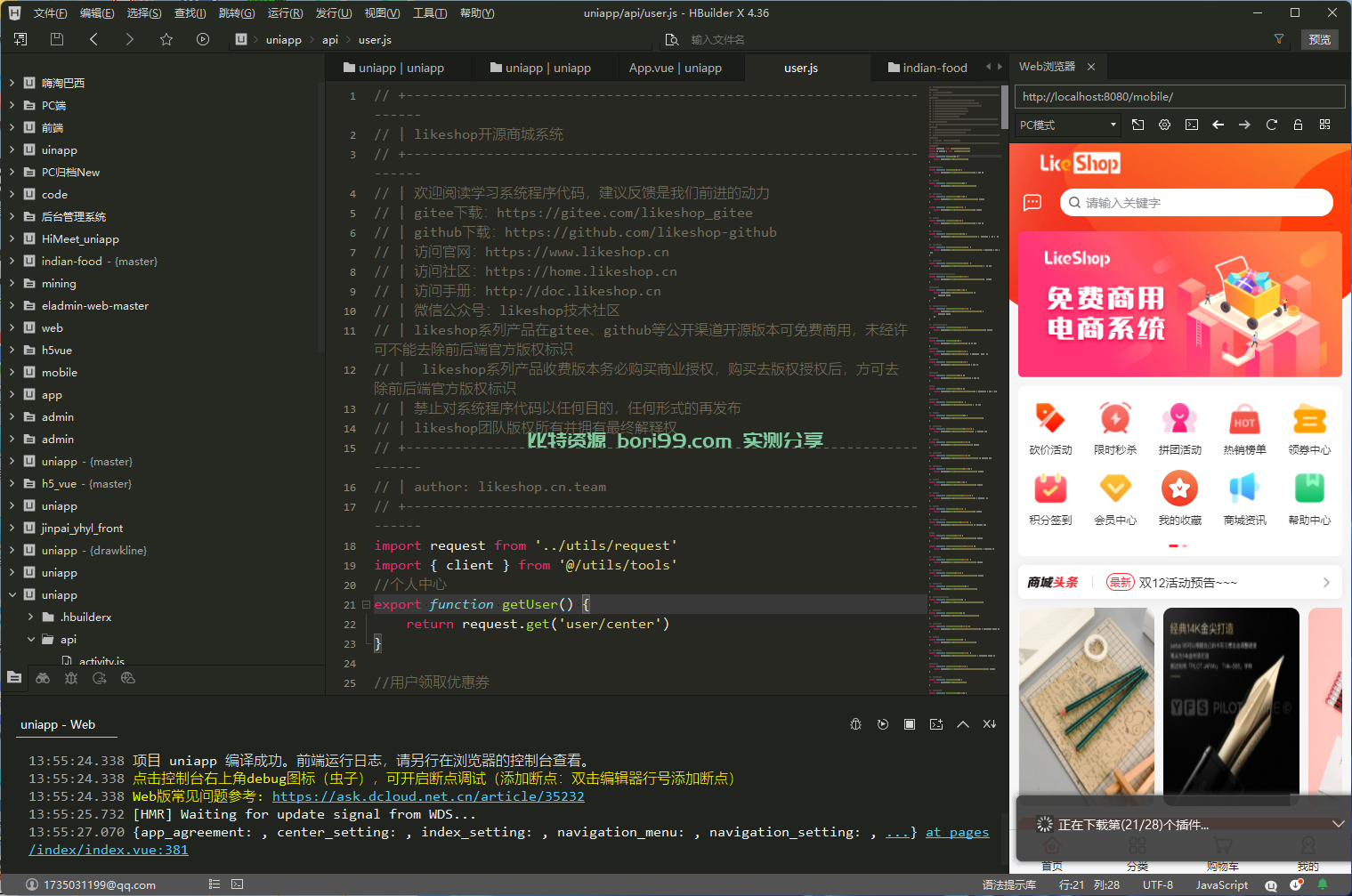This screenshot has height=896, width=1352.
Task: Go back with the left chevron icon
Action: point(93,39)
